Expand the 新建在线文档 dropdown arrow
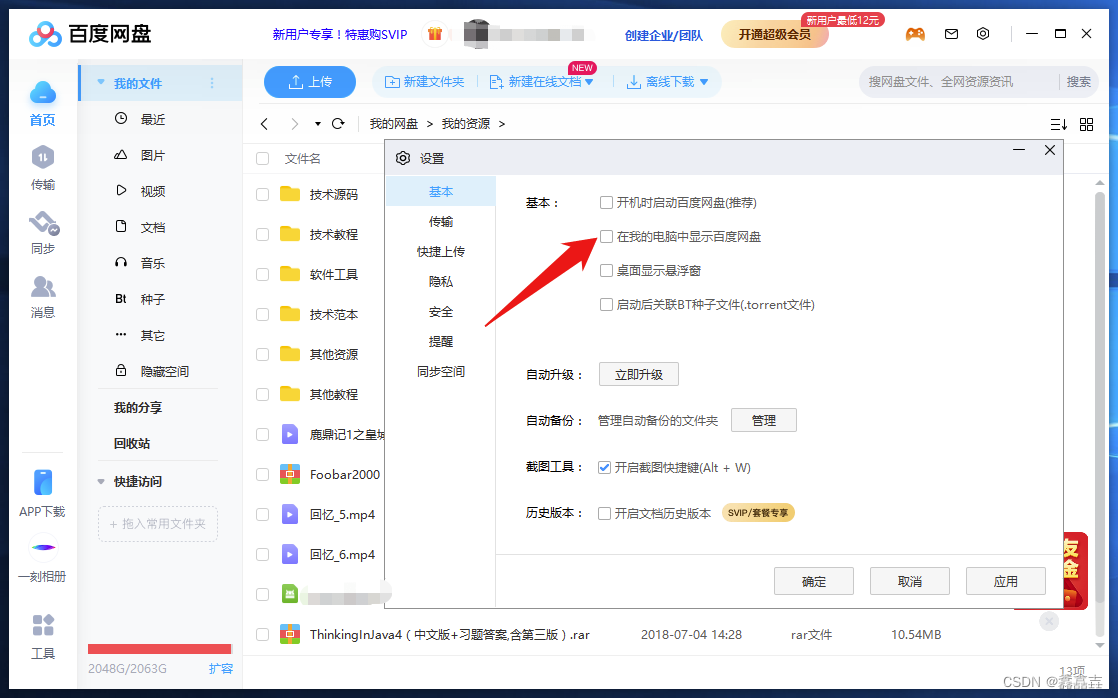 590,83
